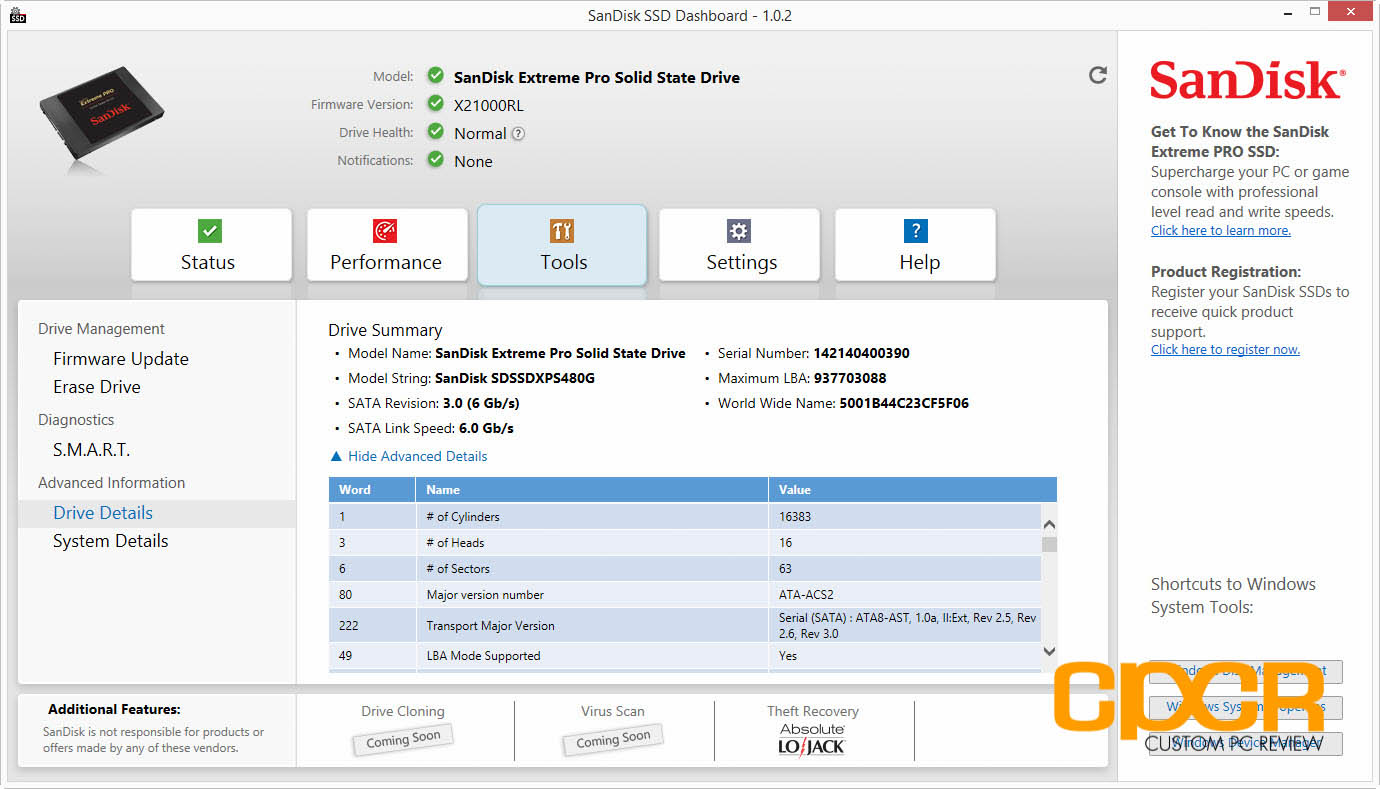Click the Drive Health help question mark
The width and height of the screenshot is (1380, 789).
point(518,133)
